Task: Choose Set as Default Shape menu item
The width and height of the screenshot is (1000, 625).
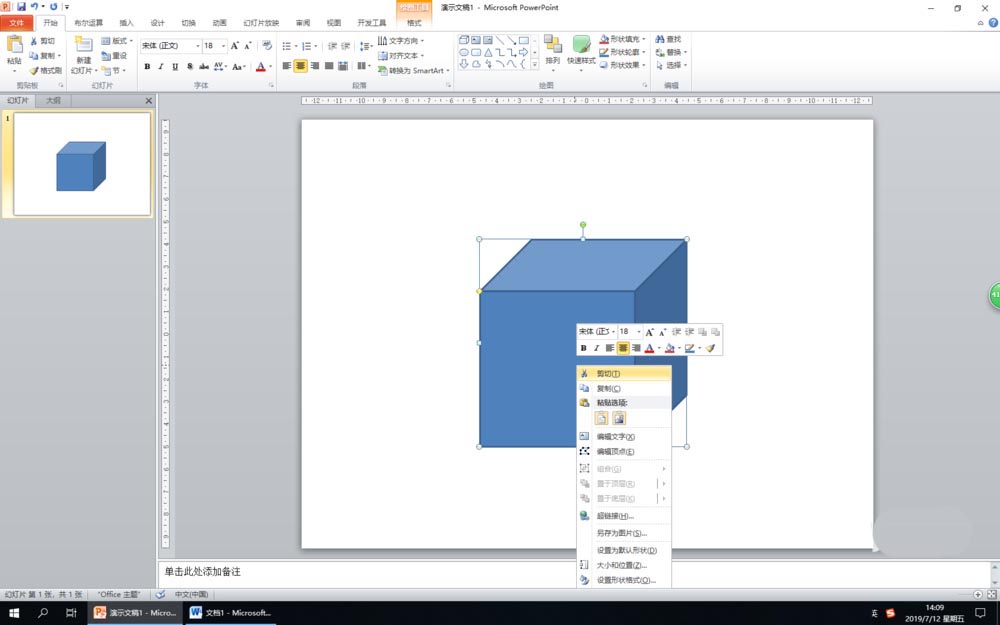Action: (x=624, y=550)
